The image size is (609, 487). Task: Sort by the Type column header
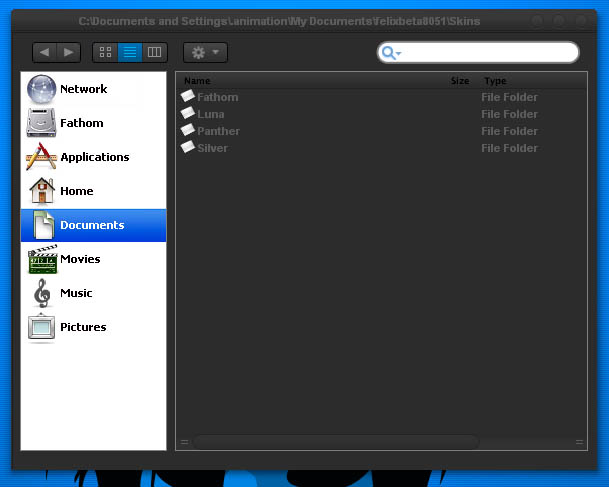(495, 81)
